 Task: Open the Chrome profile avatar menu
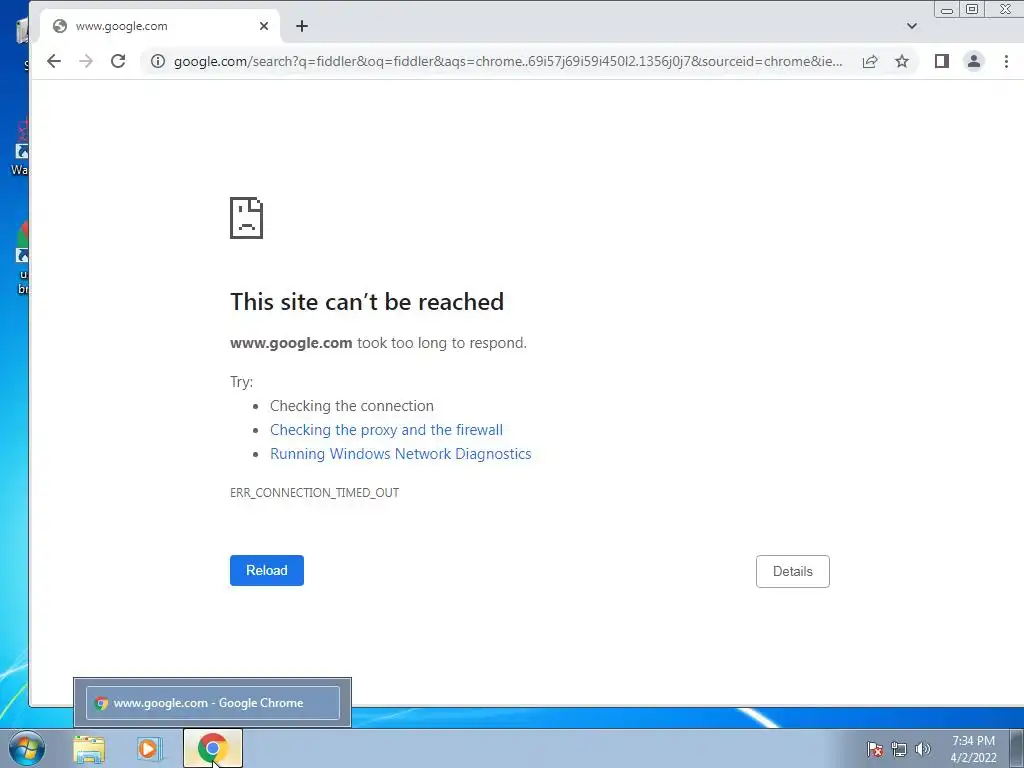[x=974, y=61]
